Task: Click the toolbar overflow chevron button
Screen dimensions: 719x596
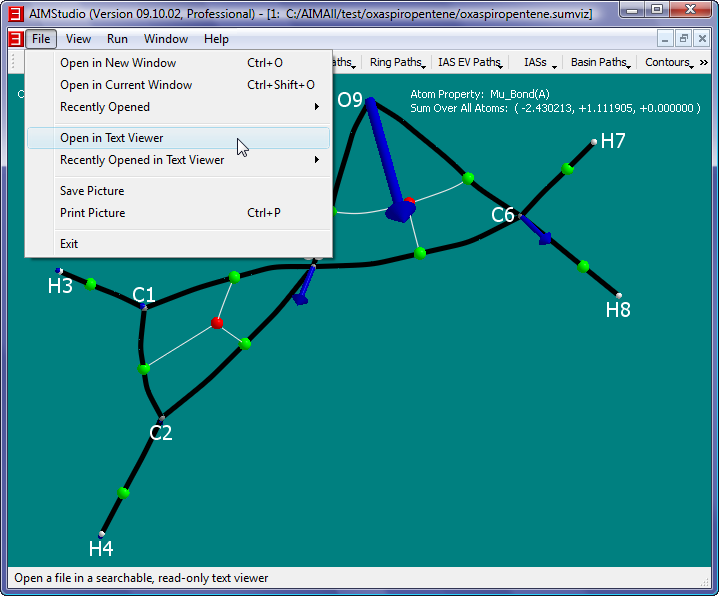Action: click(704, 62)
